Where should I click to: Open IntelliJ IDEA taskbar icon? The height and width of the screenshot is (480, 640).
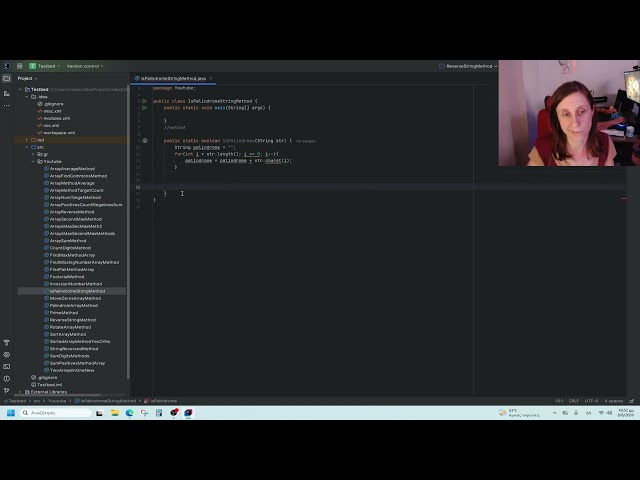click(188, 413)
